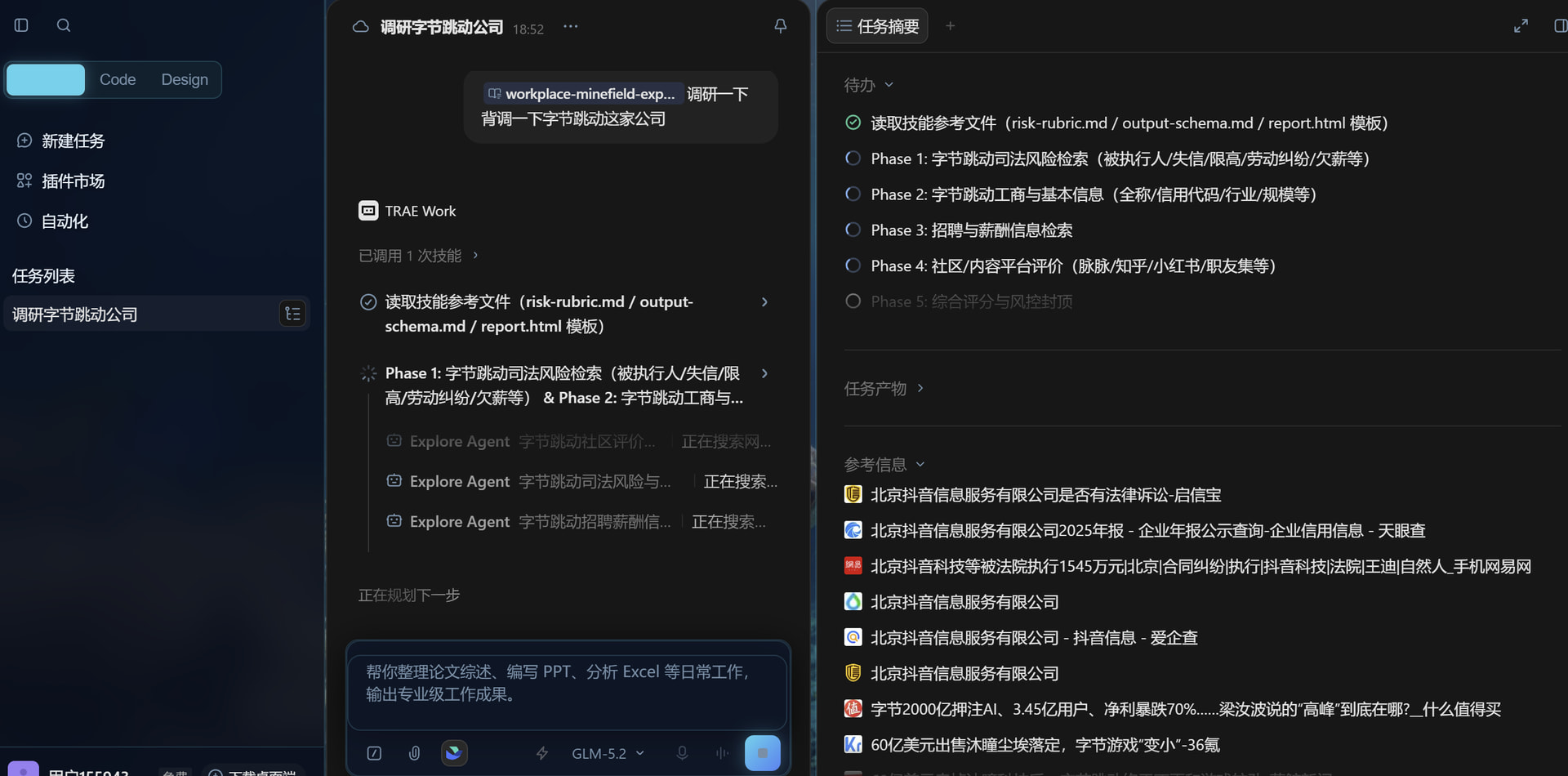The height and width of the screenshot is (776, 1568).
Task: Open the 启信宝 法律诉讼 reference link
Action: (x=1033, y=495)
